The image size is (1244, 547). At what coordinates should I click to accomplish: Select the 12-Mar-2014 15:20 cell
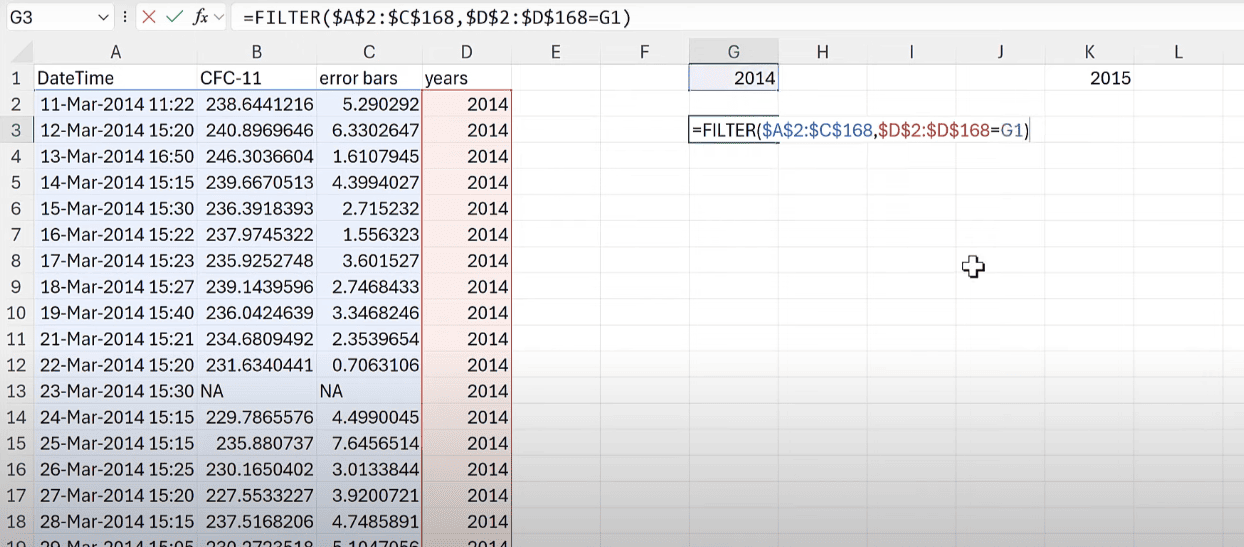116,130
